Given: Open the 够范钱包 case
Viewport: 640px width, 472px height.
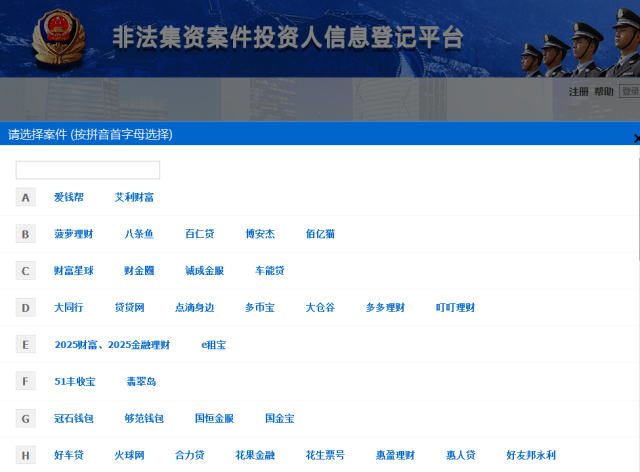Looking at the screenshot, I should pos(144,419).
